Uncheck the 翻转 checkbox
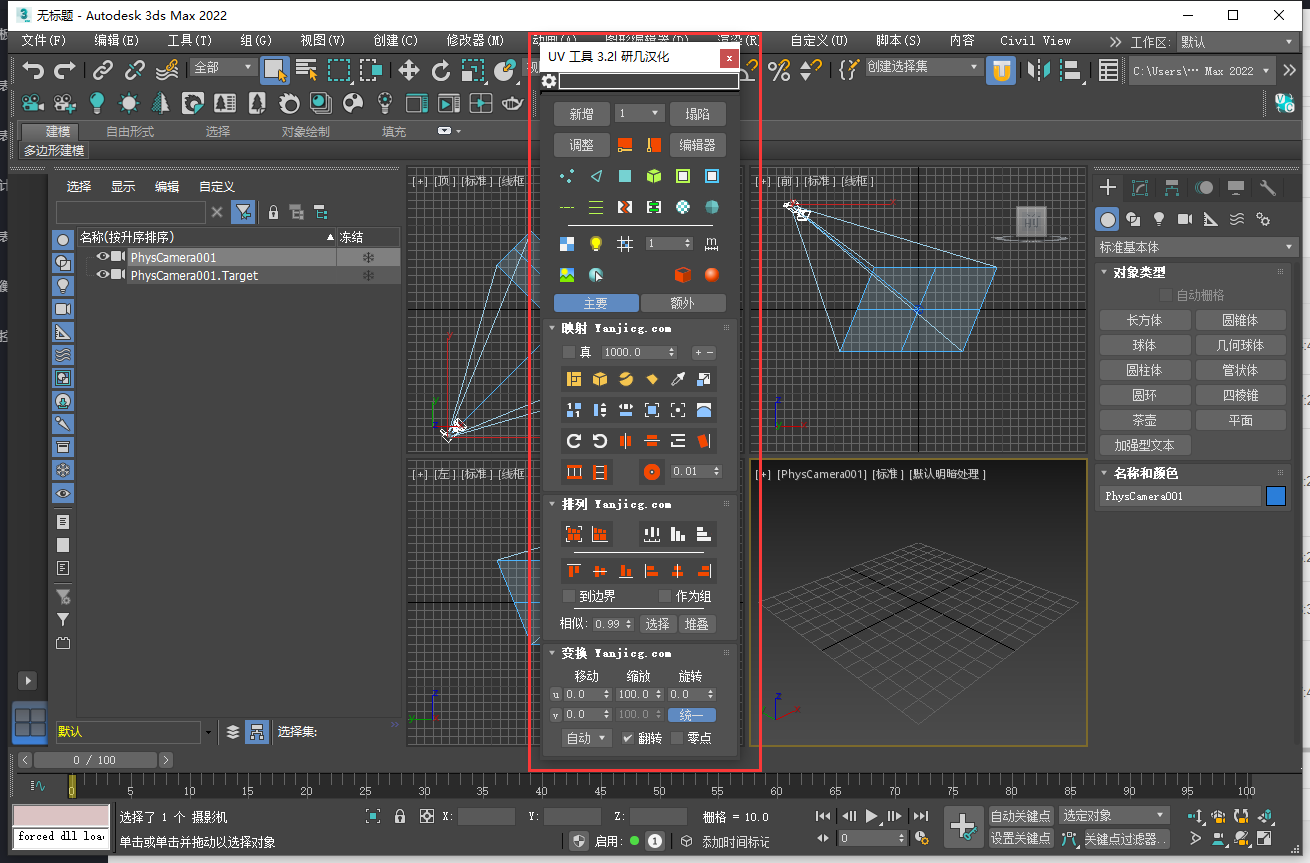The width and height of the screenshot is (1310, 863). coord(628,738)
